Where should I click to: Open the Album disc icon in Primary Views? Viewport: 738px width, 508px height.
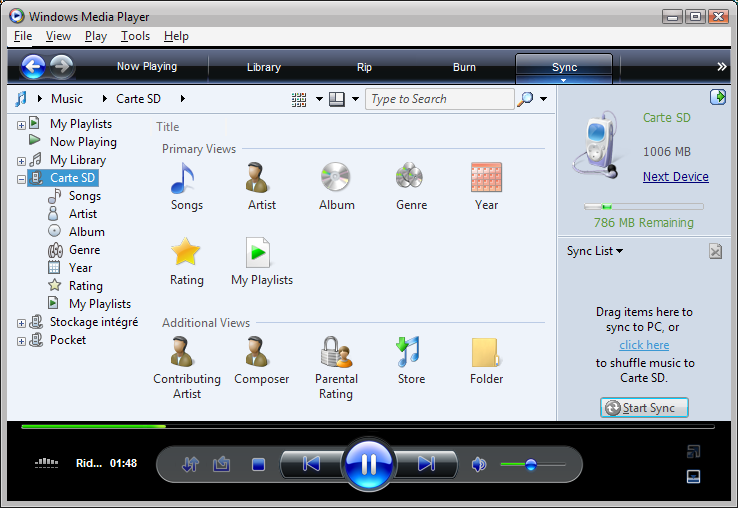click(335, 177)
